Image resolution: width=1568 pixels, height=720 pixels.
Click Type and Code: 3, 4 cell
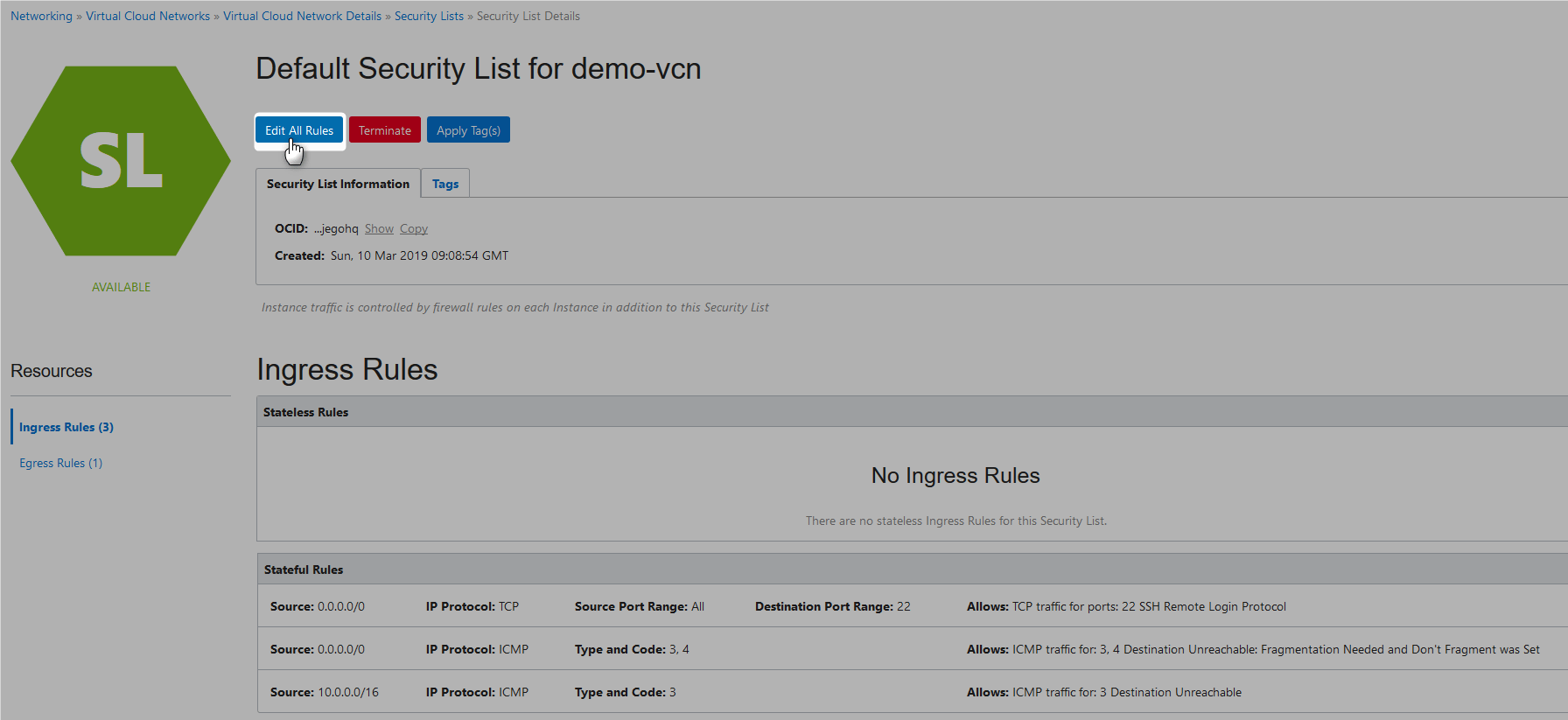632,649
